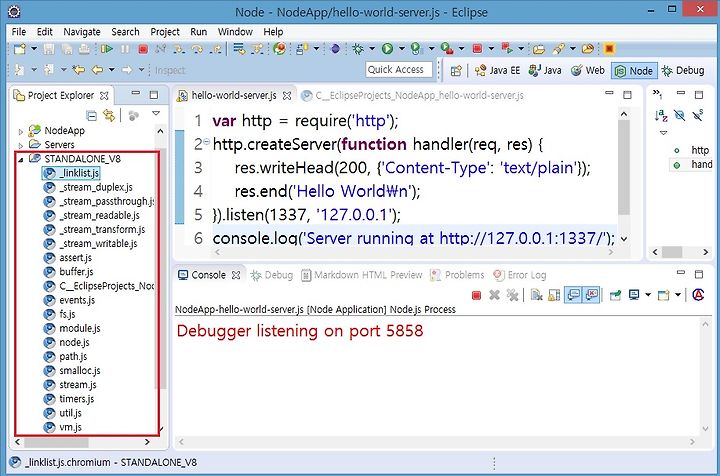Screen dimensions: 720x476
Task: Click the Clear Console icon
Action: [536, 295]
